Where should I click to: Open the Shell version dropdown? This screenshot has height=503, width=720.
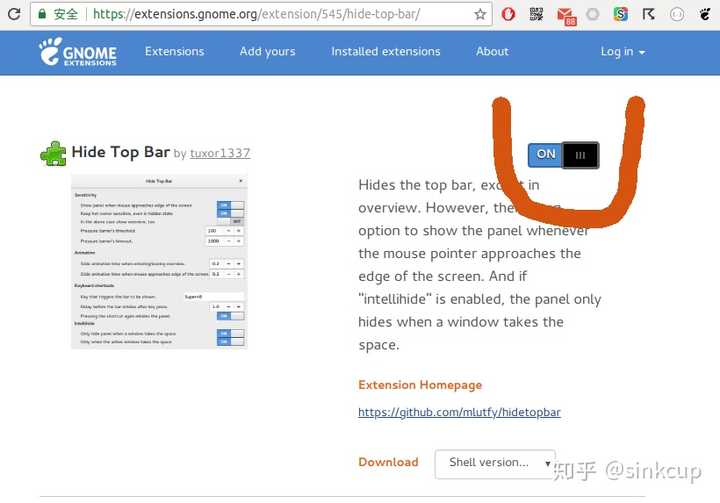pyautogui.click(x=495, y=464)
